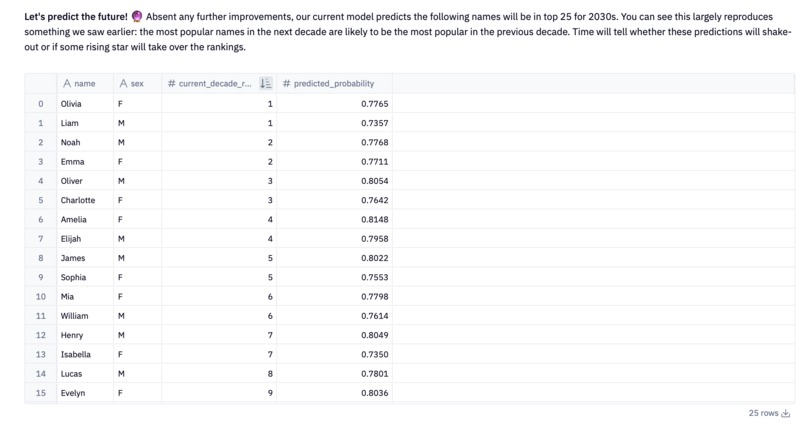Select the Evelyn name cell
806x431 pixels.
click(85, 393)
